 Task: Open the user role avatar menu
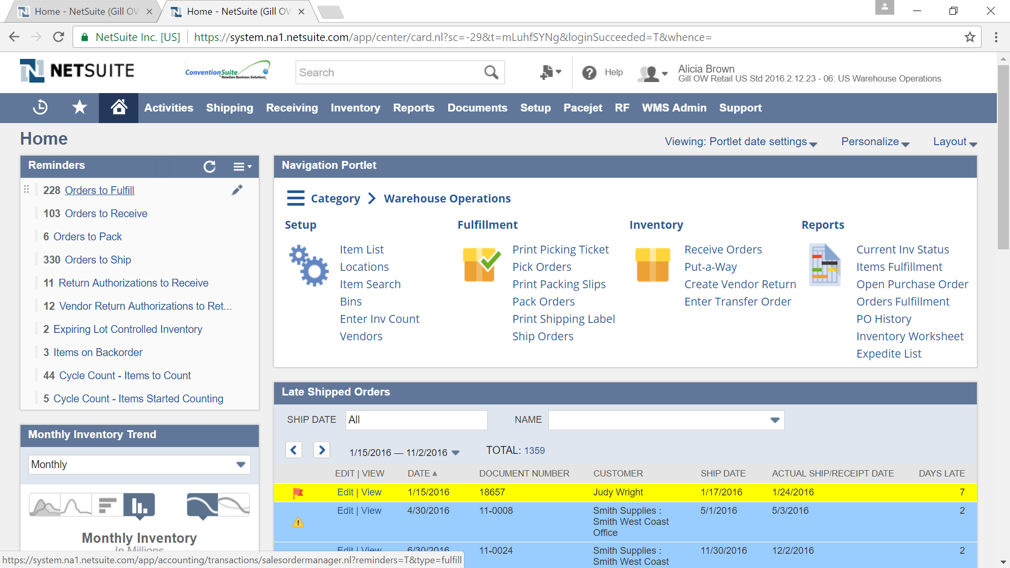pyautogui.click(x=652, y=73)
